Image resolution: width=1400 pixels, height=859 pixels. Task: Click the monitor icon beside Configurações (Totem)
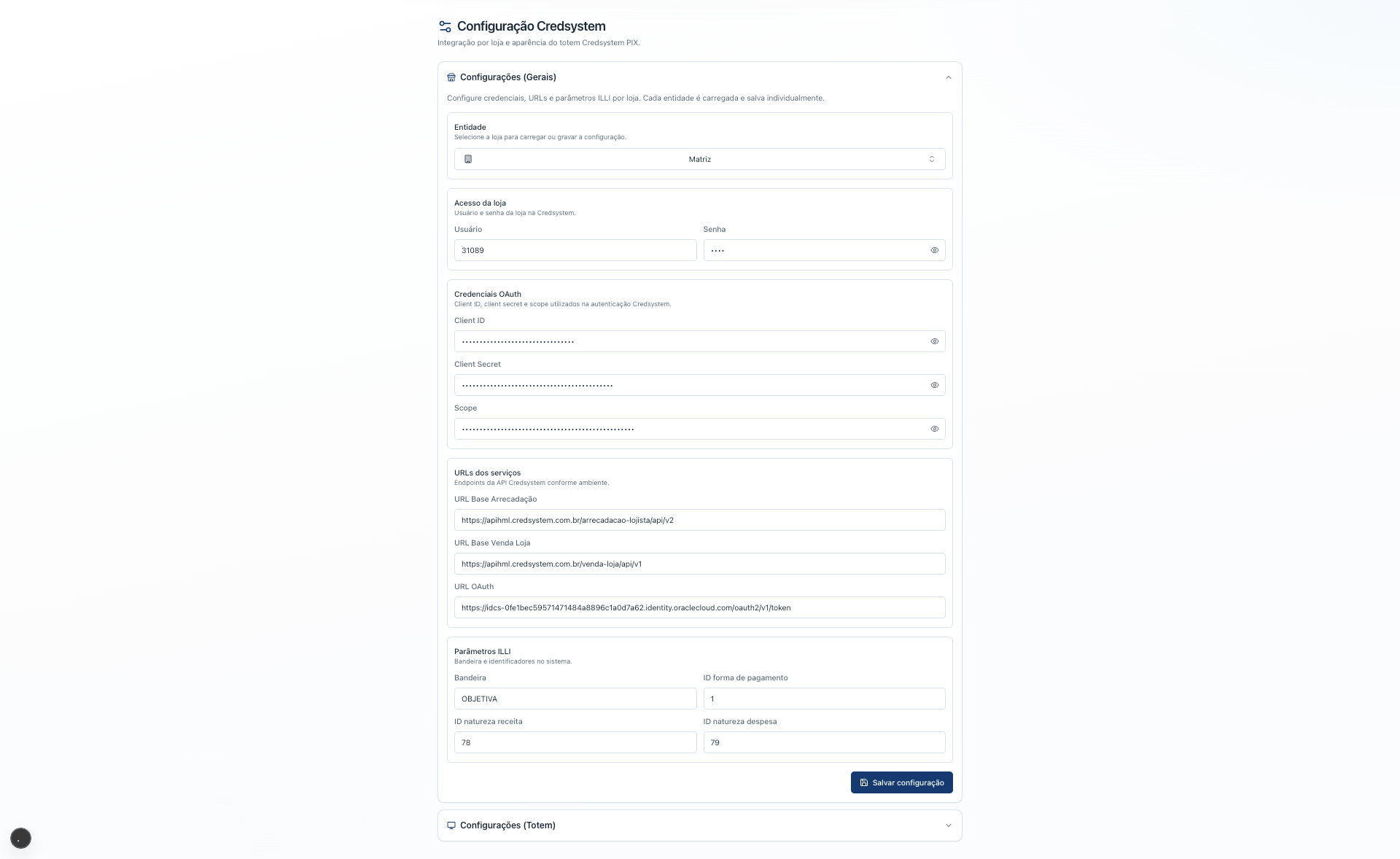point(451,825)
